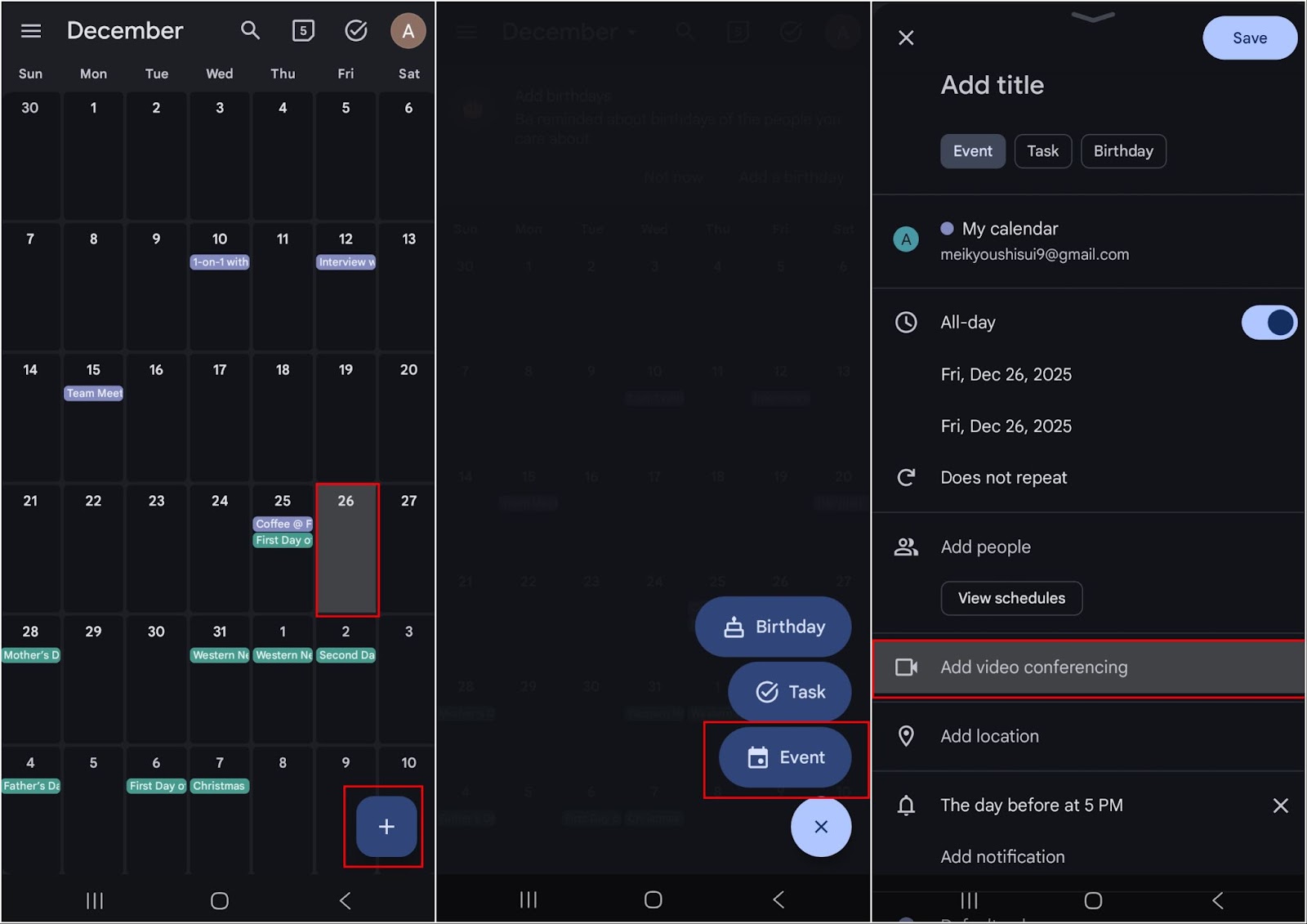
Task: Open the hamburger navigation menu
Action: (31, 31)
